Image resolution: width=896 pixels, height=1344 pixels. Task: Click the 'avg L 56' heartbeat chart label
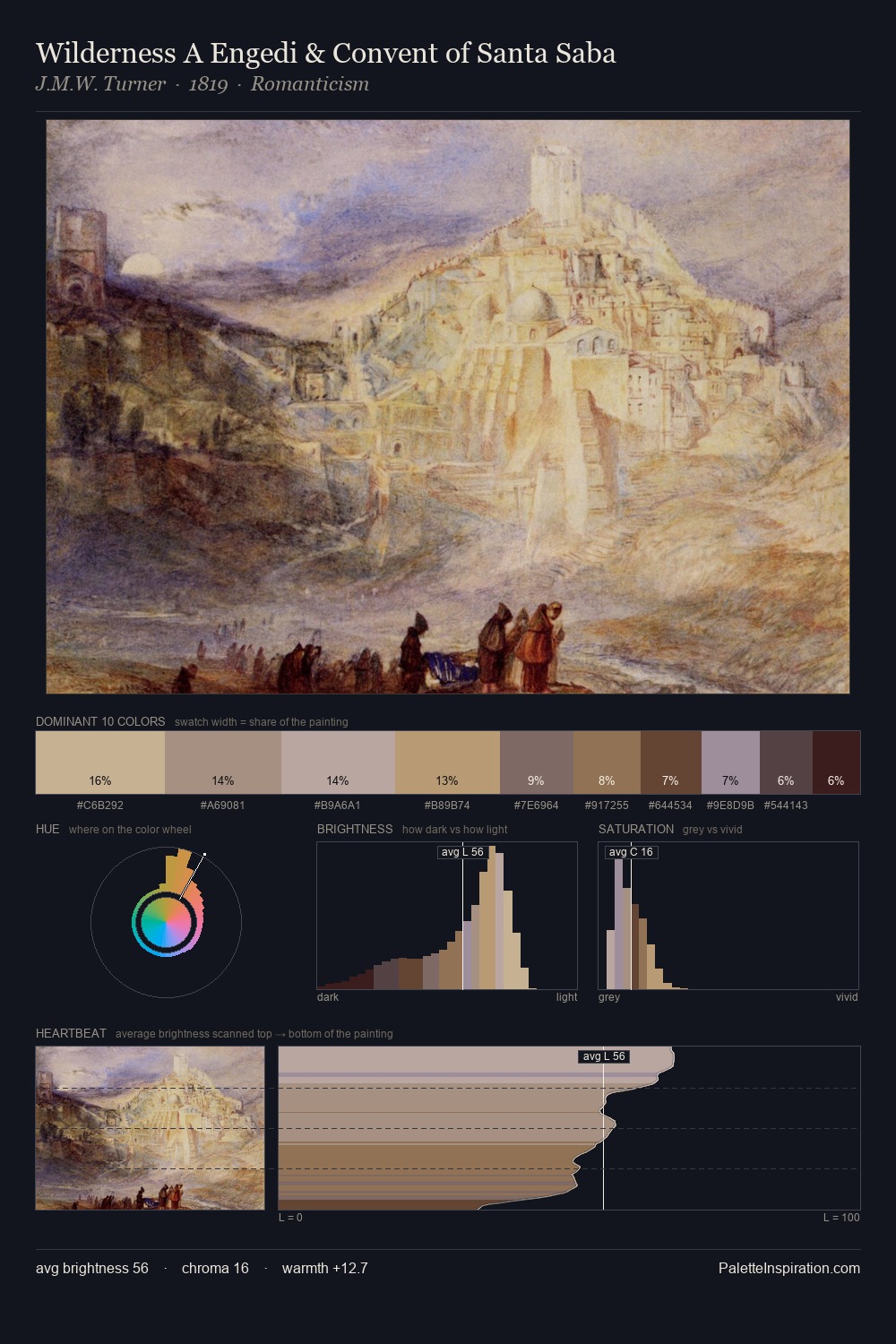point(604,1056)
